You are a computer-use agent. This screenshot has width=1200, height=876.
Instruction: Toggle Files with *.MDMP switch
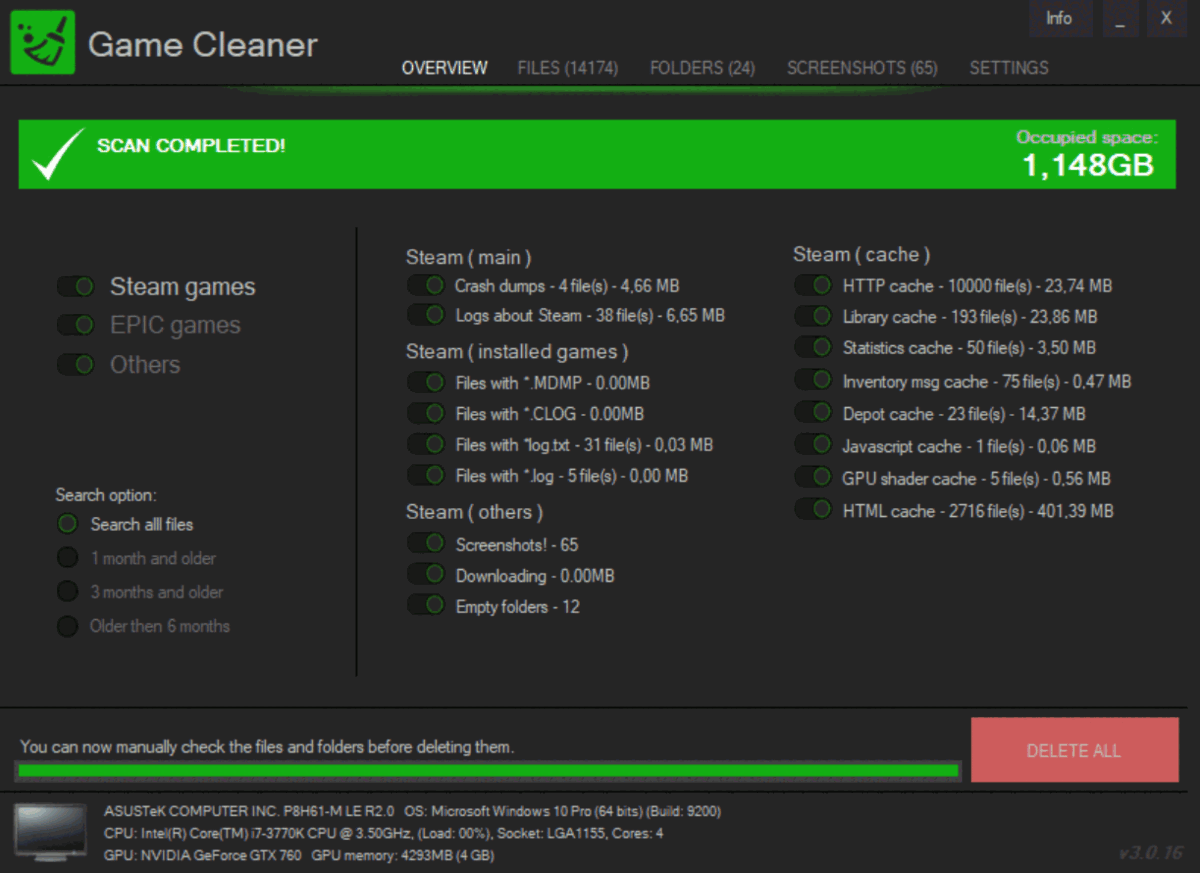(426, 382)
